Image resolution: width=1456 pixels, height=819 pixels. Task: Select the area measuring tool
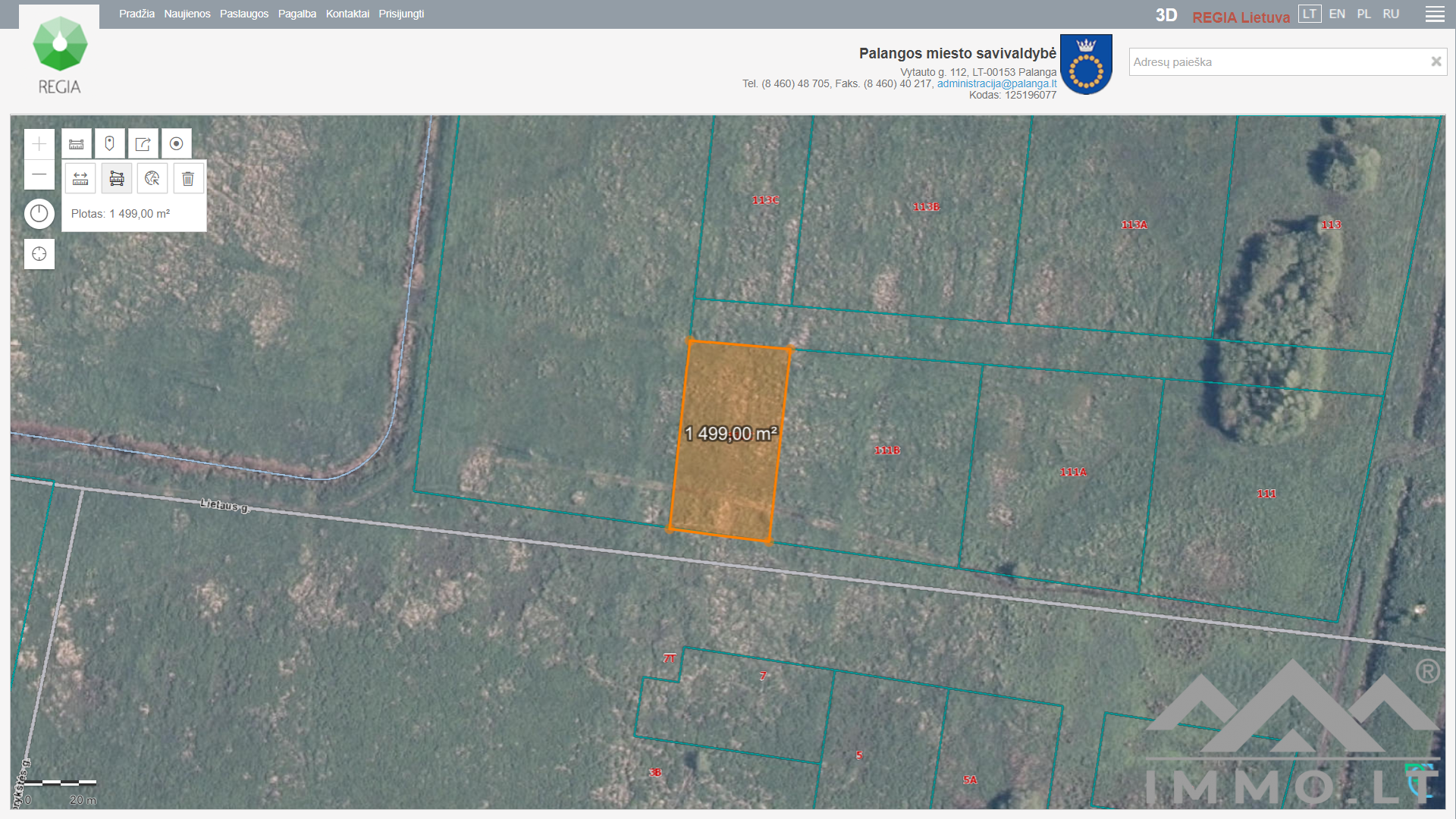pos(117,179)
